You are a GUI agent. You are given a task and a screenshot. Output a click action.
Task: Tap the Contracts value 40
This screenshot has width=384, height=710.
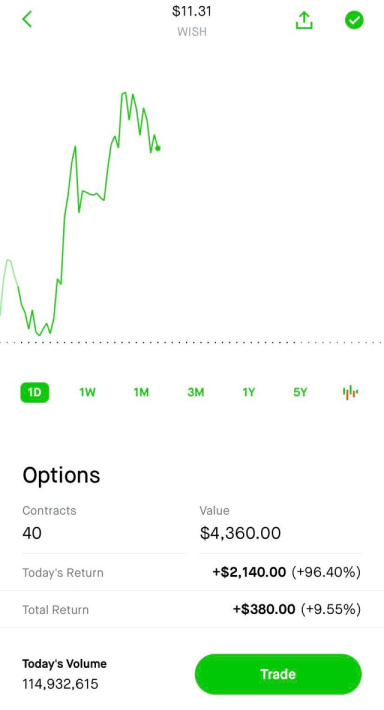point(32,533)
